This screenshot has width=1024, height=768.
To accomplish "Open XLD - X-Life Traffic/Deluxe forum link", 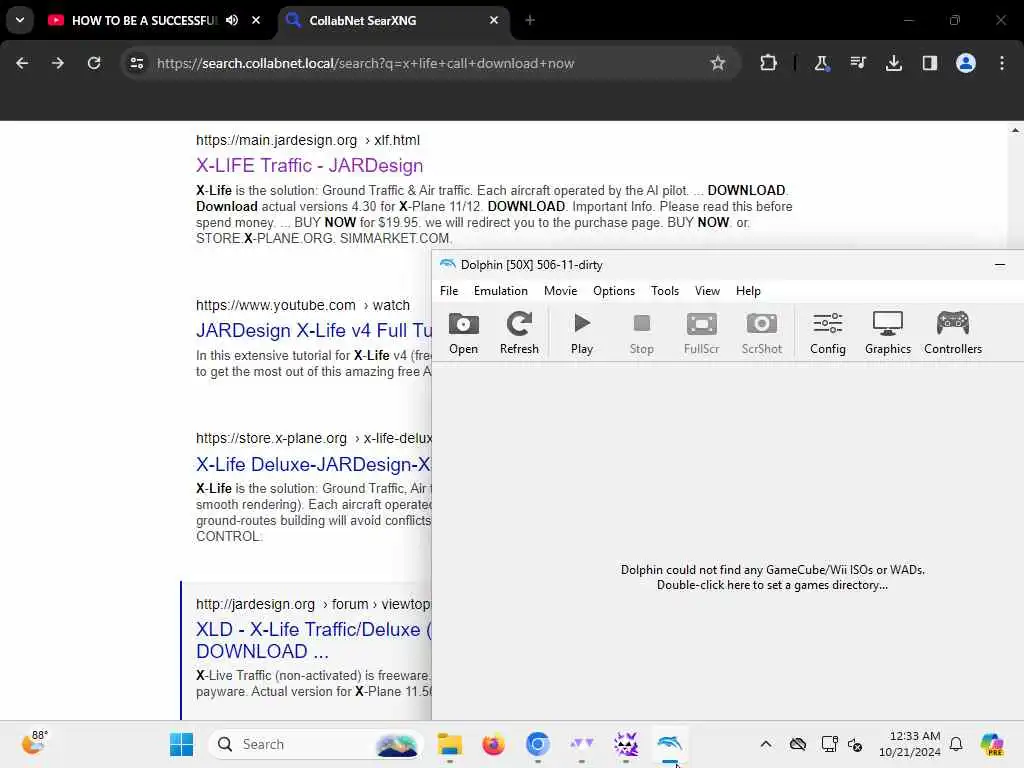I will [x=313, y=640].
